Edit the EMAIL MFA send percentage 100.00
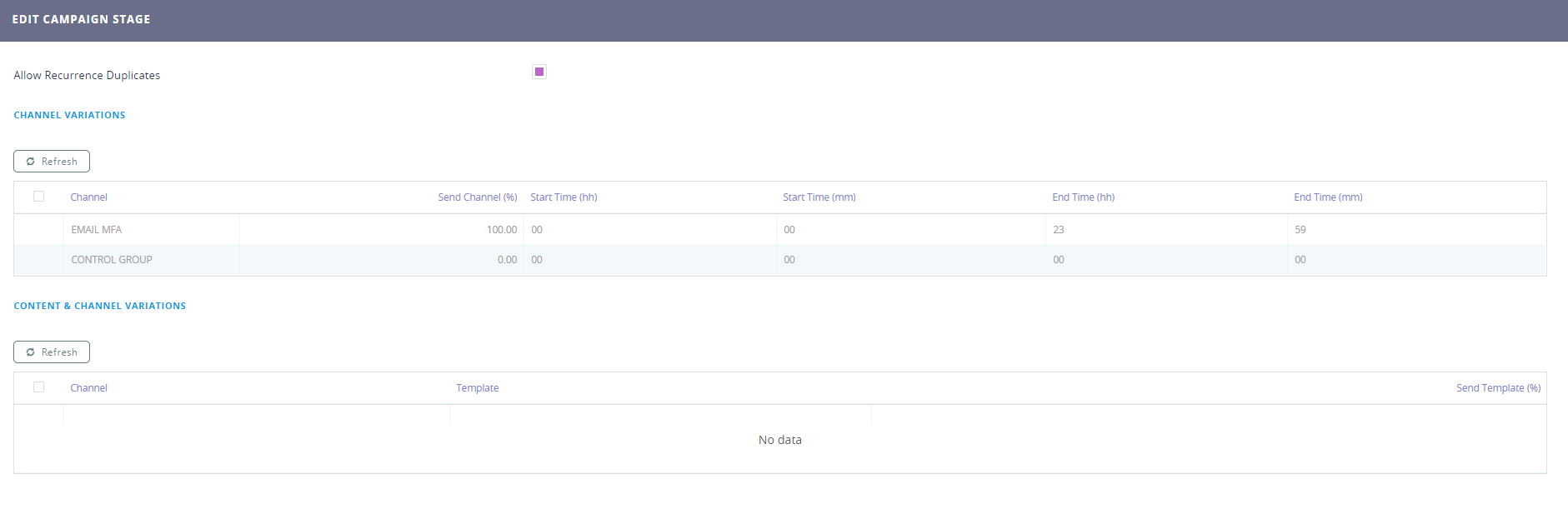The image size is (1568, 509). 501,230
